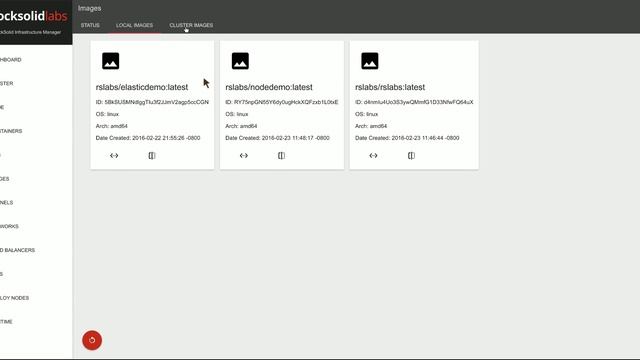
Task: Click Date Created 2016-02-22 21:55:26 text
Action: click(148, 138)
